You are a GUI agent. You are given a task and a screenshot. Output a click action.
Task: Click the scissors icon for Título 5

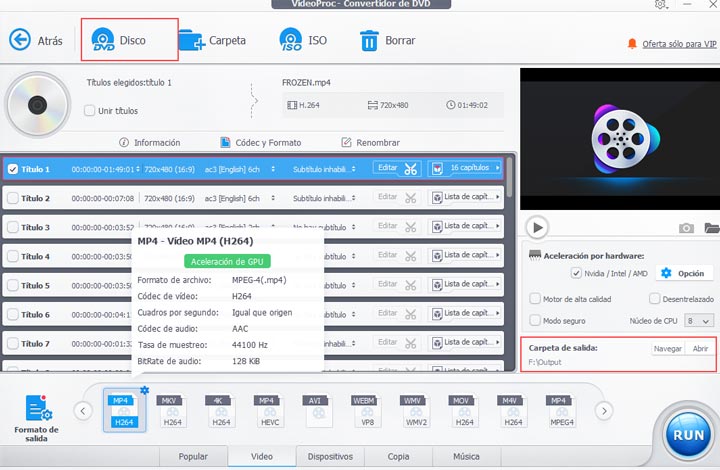click(411, 285)
